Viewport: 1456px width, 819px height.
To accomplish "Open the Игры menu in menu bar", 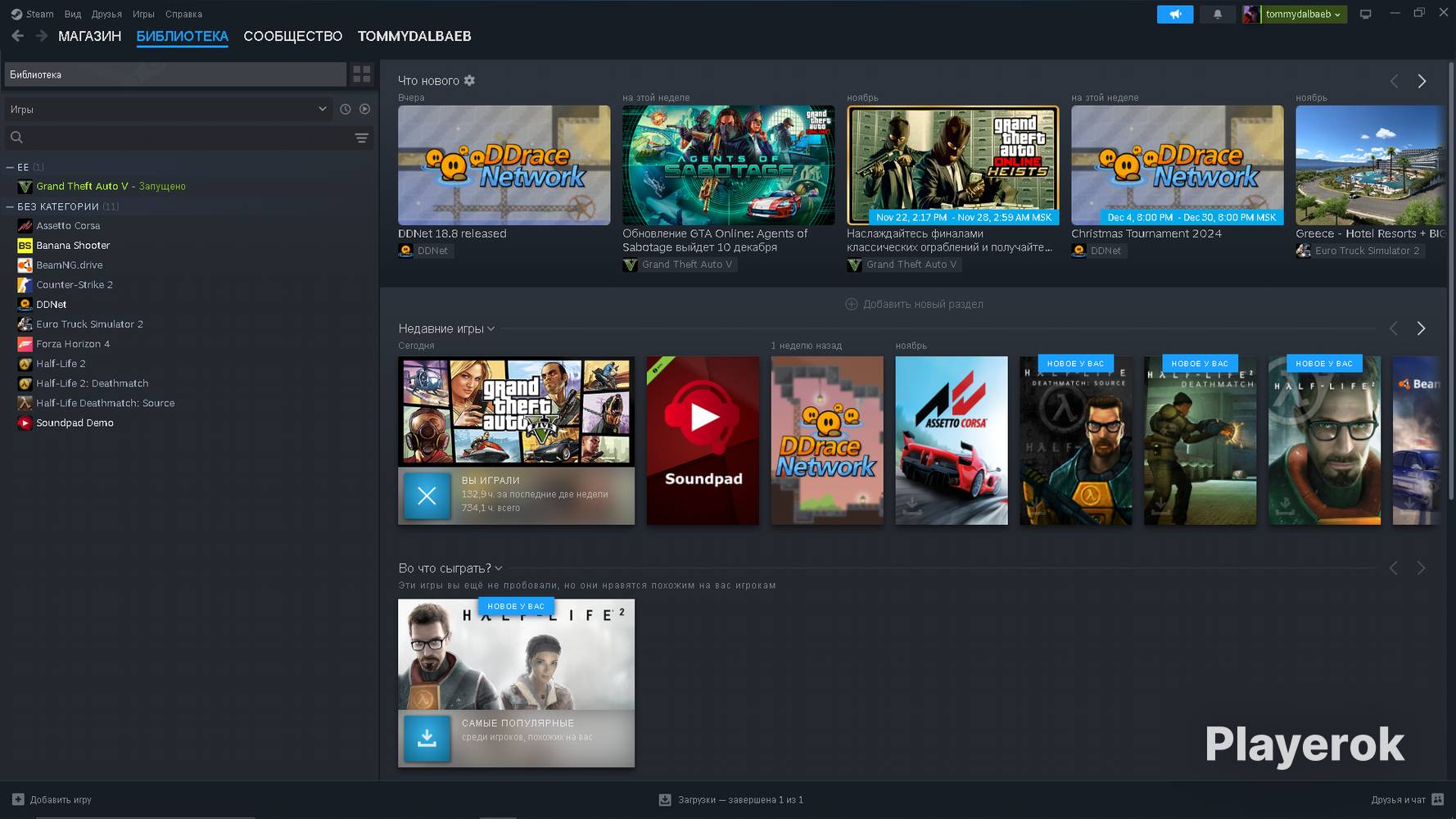I will [143, 14].
